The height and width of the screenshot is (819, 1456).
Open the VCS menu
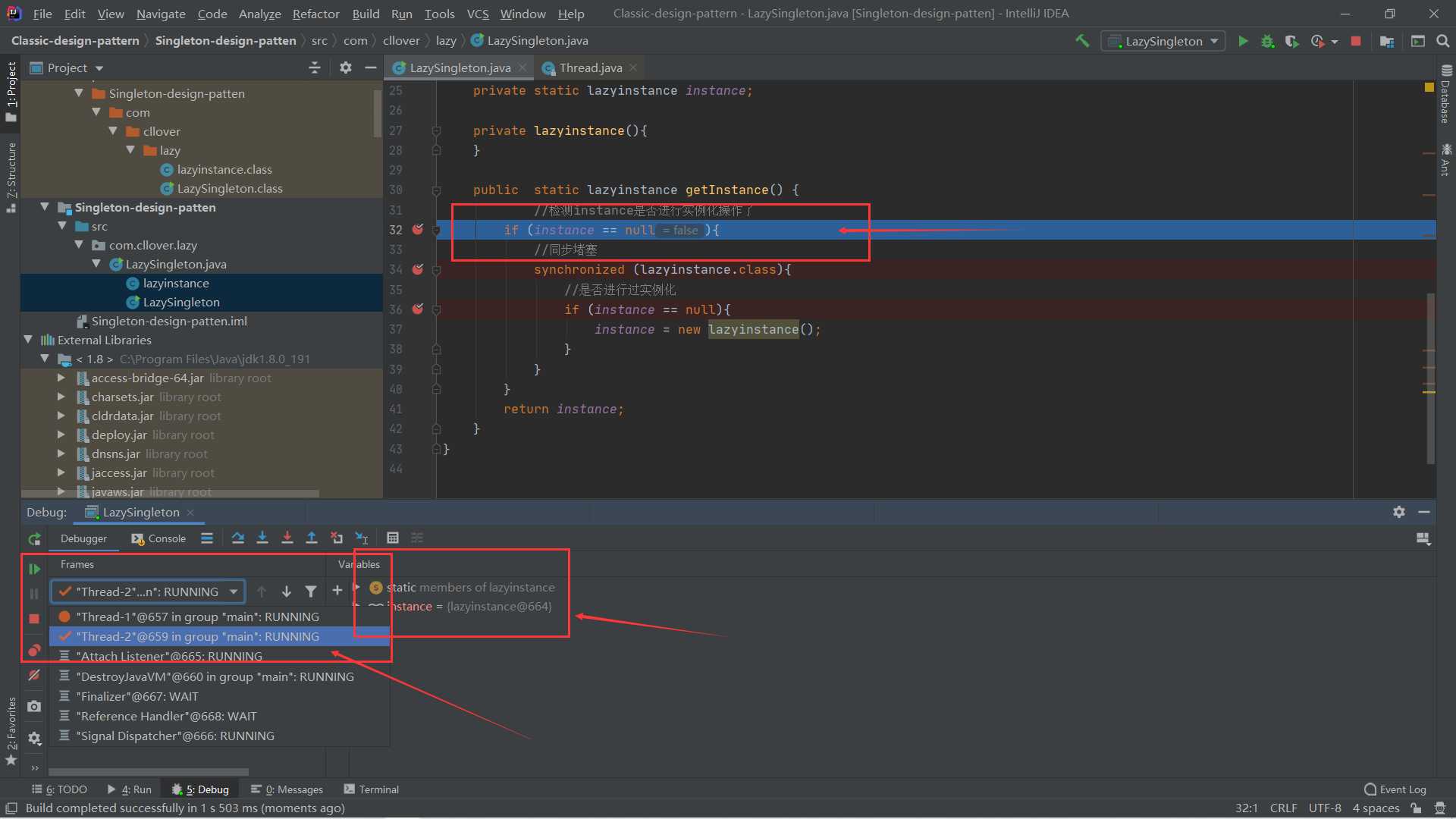(x=478, y=14)
